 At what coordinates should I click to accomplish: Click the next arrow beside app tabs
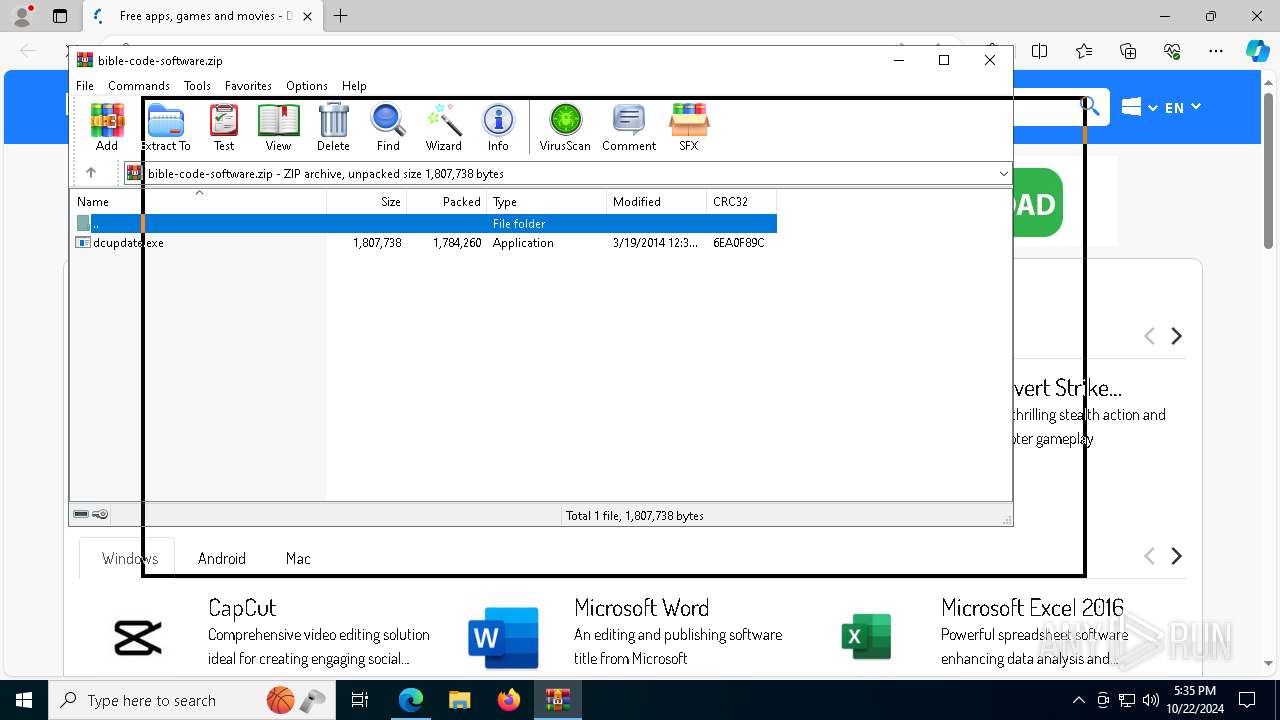point(1177,556)
